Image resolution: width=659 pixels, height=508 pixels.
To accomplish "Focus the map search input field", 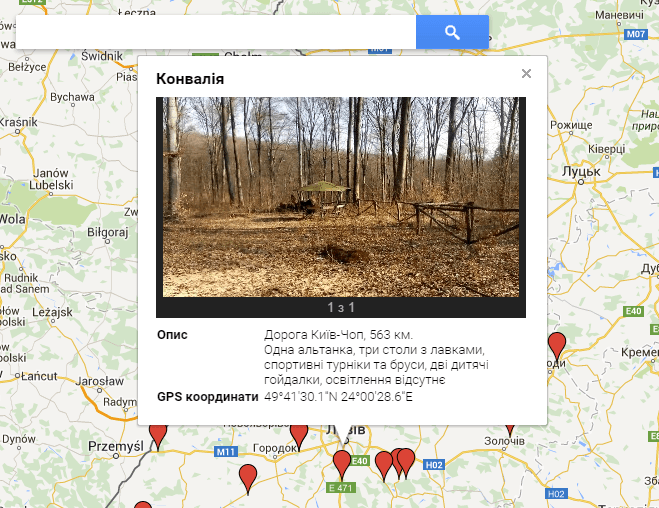I will tap(216, 32).
